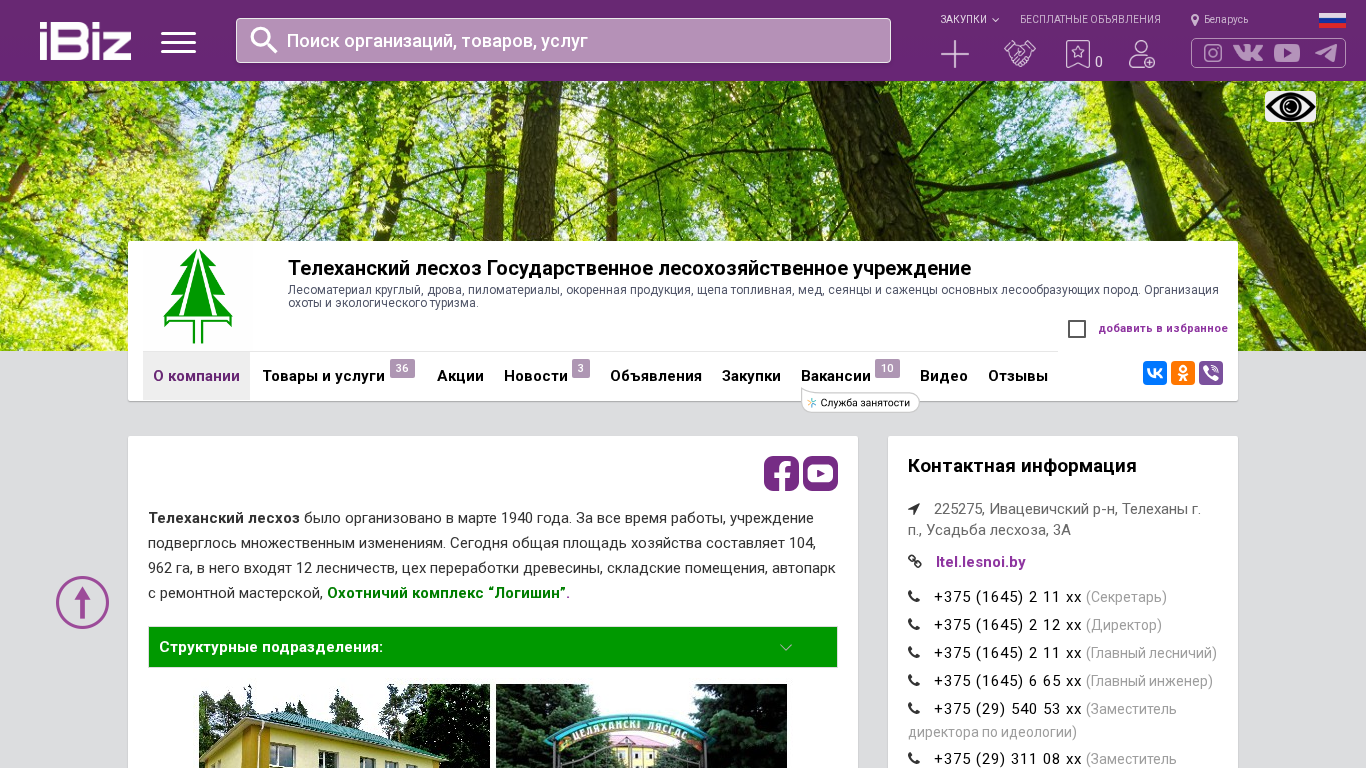Click the Главный лесничий phone number
This screenshot has width=1366, height=768.
[x=1008, y=653]
